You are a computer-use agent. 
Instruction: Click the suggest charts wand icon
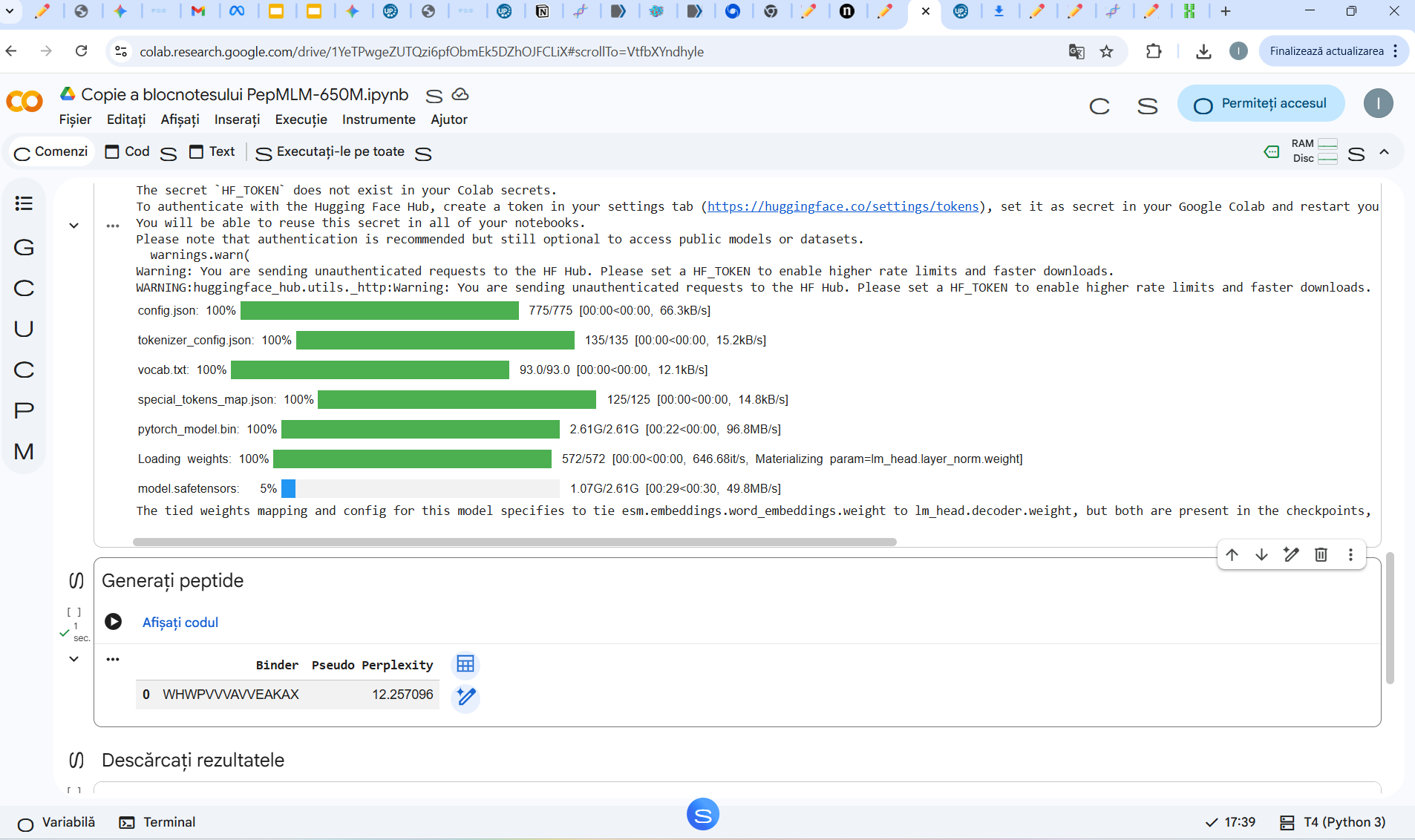465,697
